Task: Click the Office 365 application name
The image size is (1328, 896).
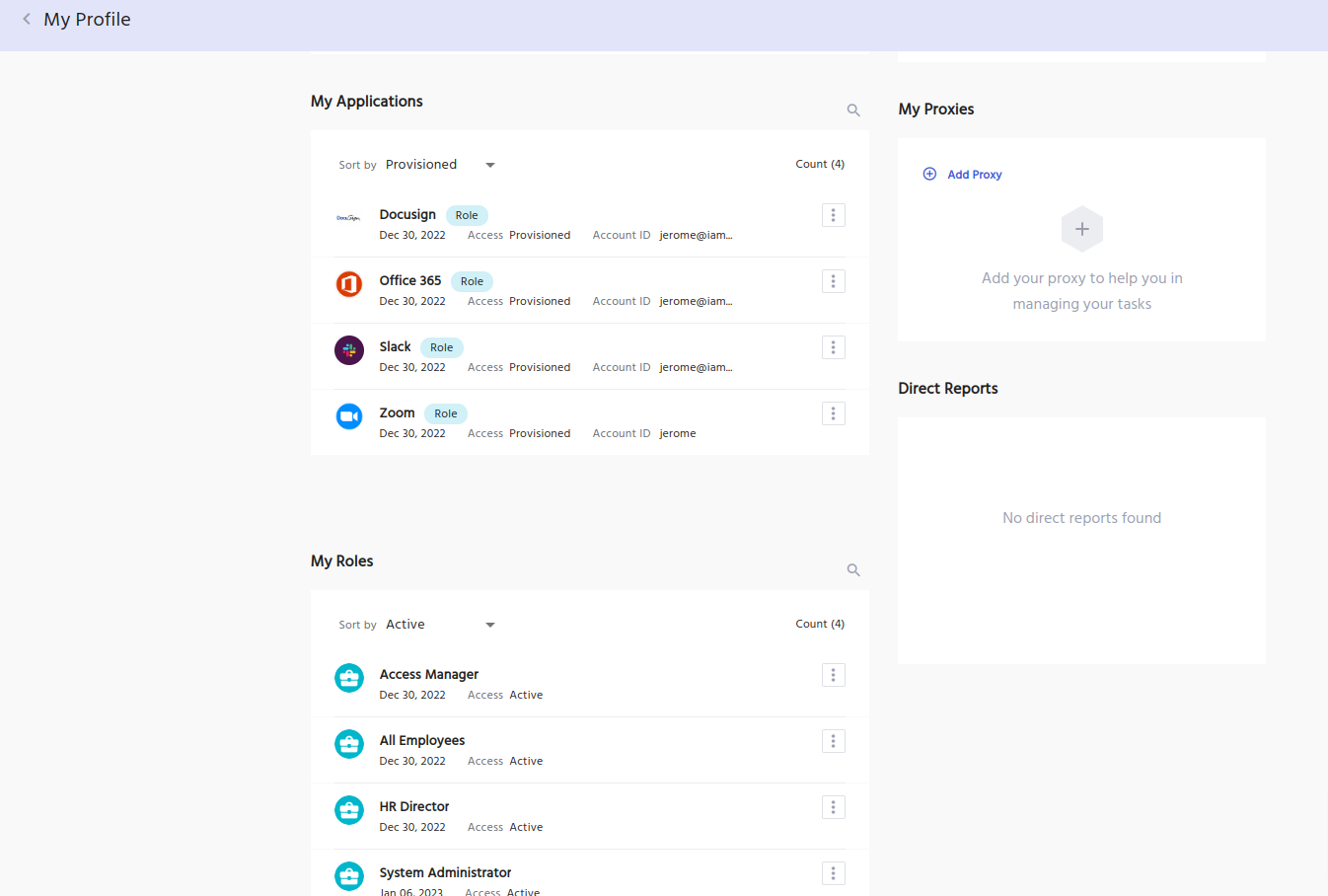Action: [x=410, y=280]
